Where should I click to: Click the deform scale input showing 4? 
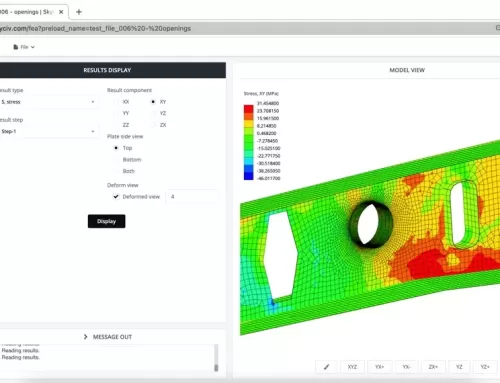192,197
